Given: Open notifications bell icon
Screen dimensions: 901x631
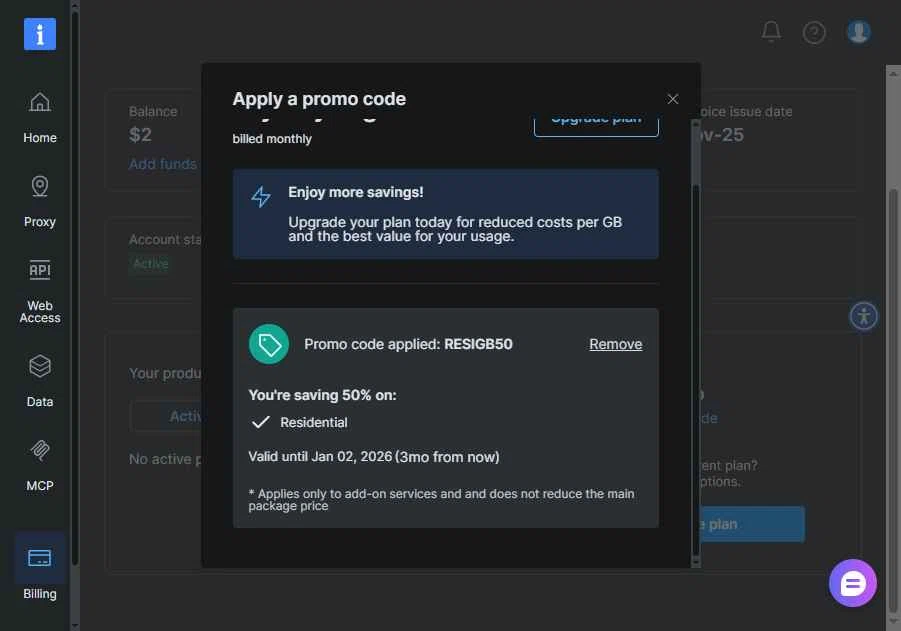Looking at the screenshot, I should tap(771, 32).
